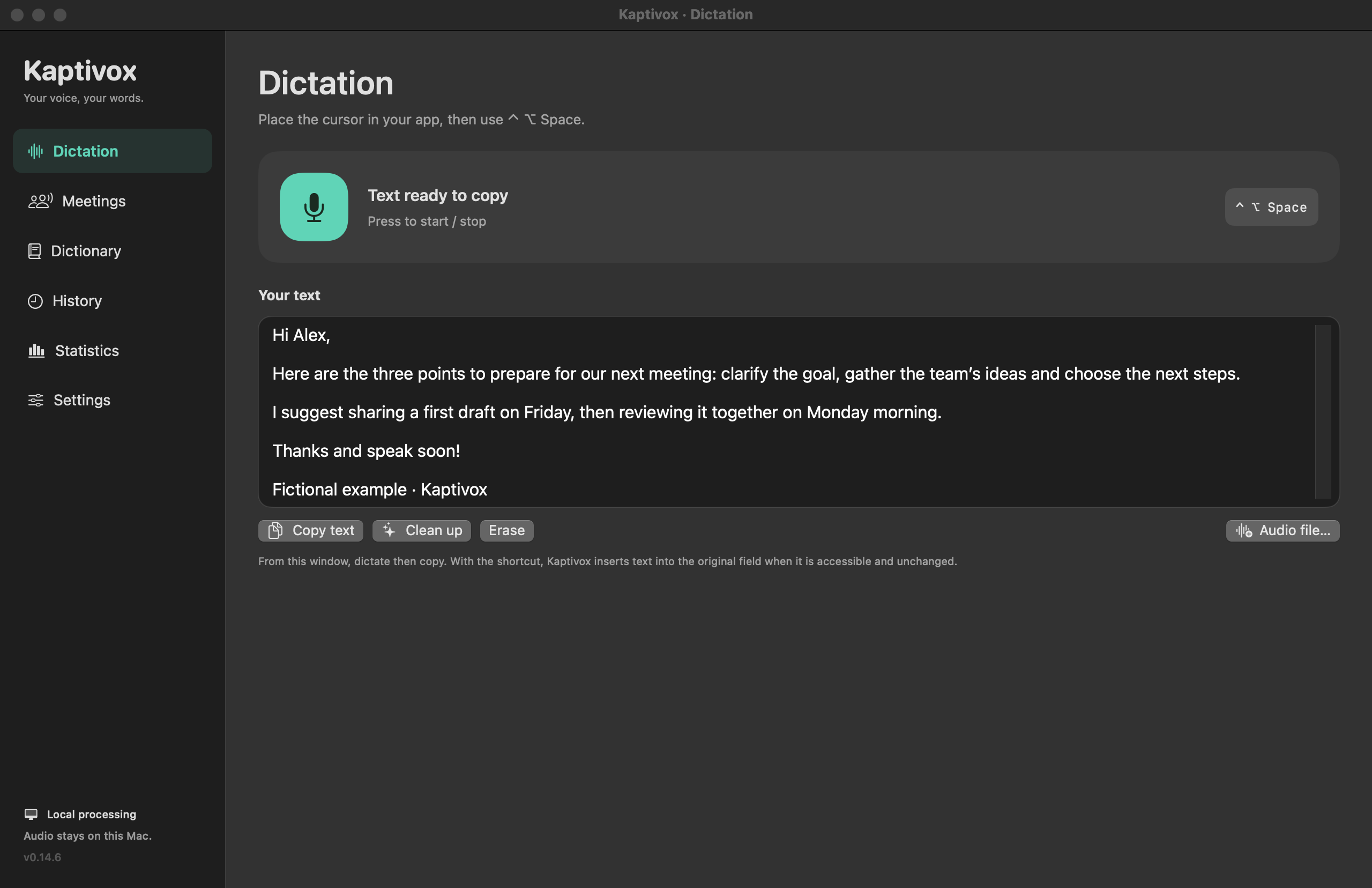Image resolution: width=1372 pixels, height=888 pixels.
Task: Click the Kaptivox logo title
Action: click(x=80, y=71)
